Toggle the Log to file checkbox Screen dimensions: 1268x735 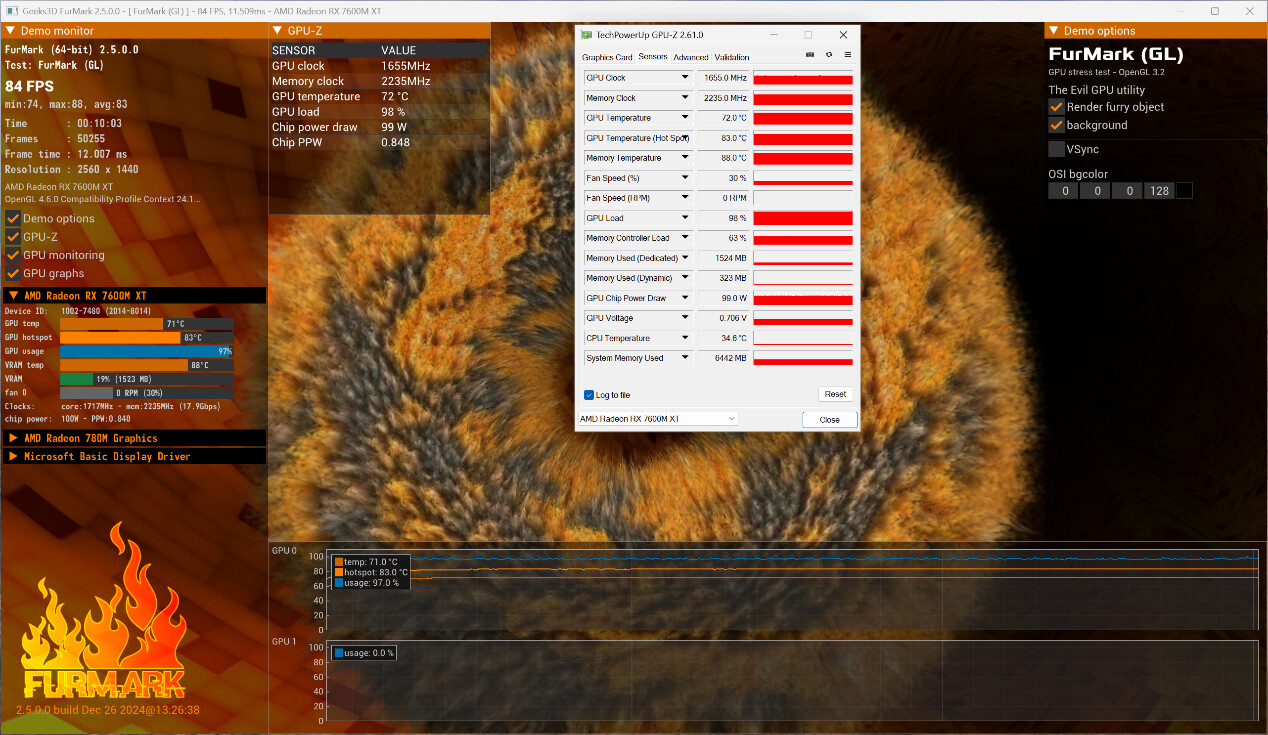click(588, 395)
